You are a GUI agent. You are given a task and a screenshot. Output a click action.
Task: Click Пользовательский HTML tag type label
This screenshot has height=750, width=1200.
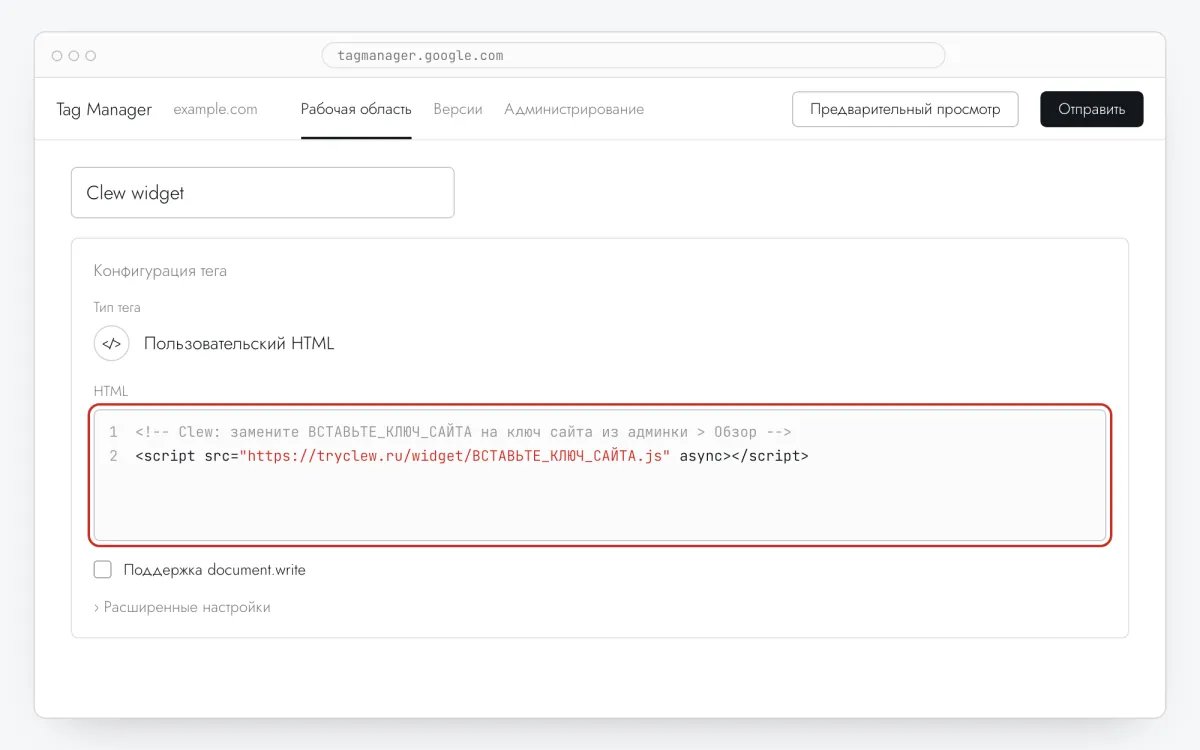239,343
